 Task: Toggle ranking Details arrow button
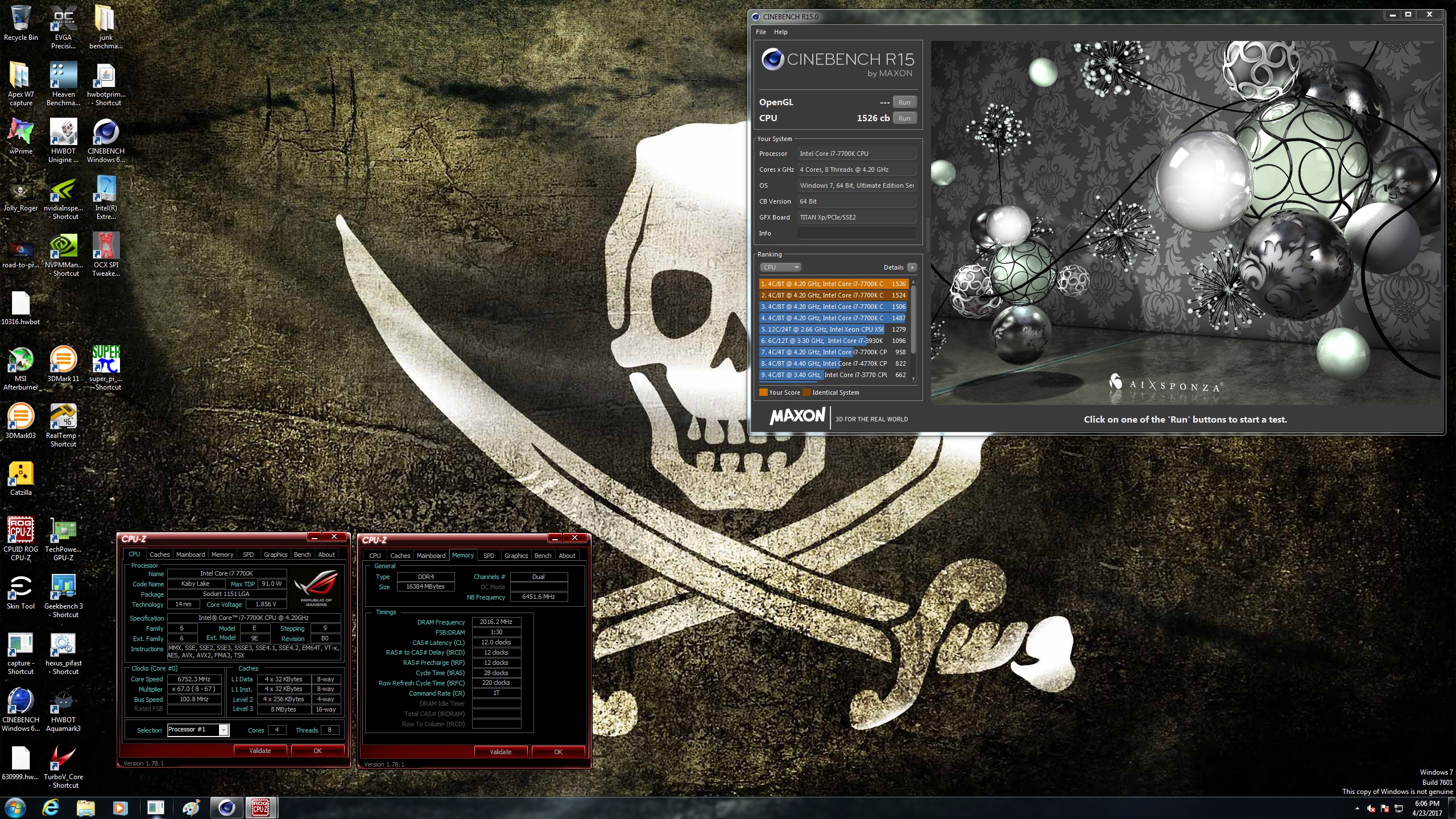pos(912,267)
